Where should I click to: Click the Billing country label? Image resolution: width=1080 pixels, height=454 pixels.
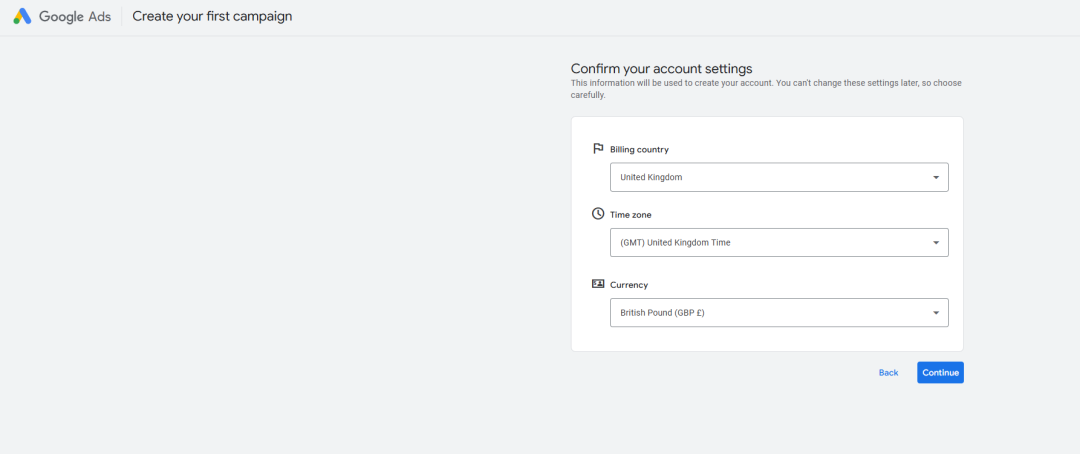point(639,149)
